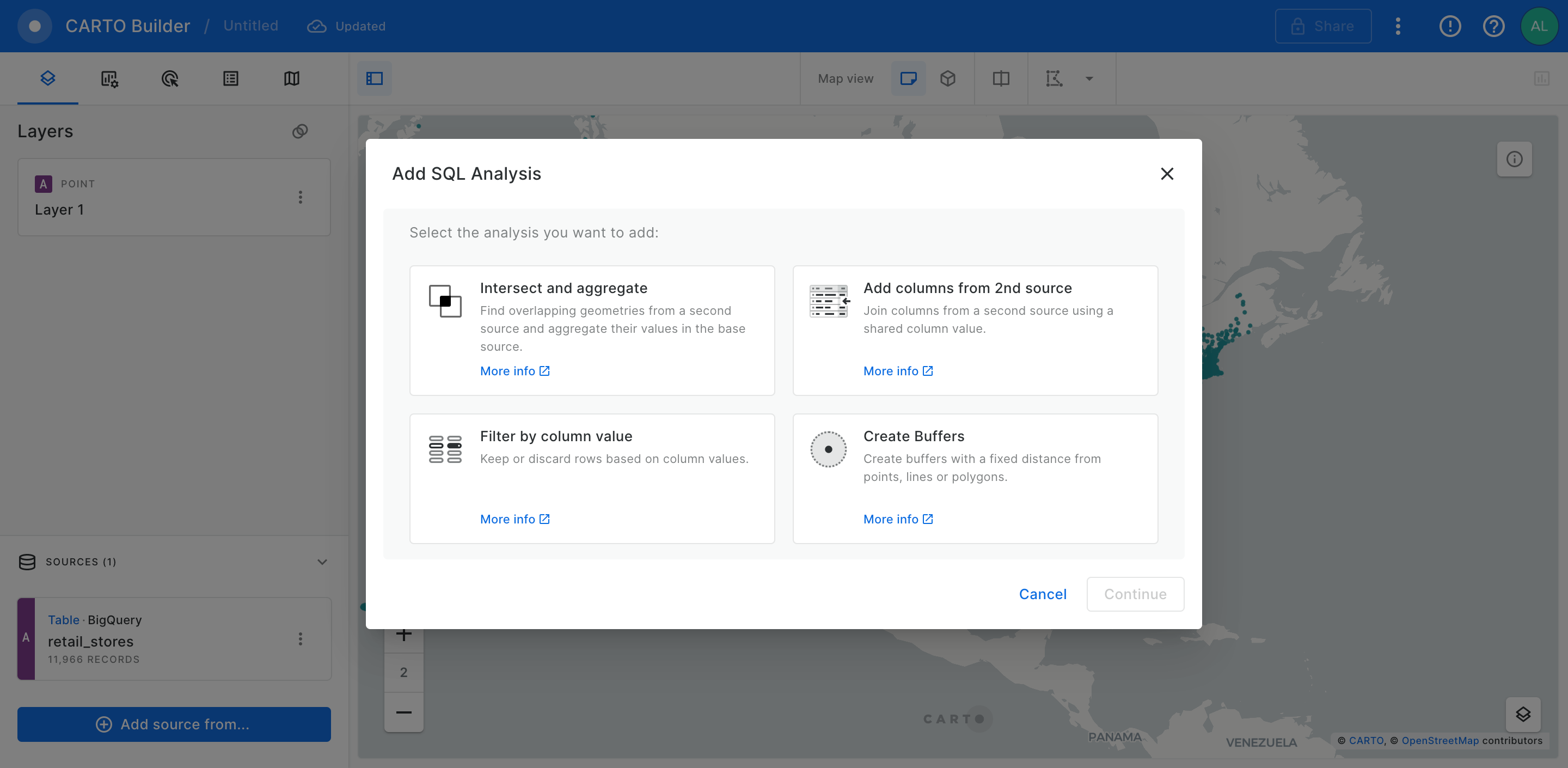1568x768 pixels.
Task: Click the Cancel button
Action: coord(1043,594)
